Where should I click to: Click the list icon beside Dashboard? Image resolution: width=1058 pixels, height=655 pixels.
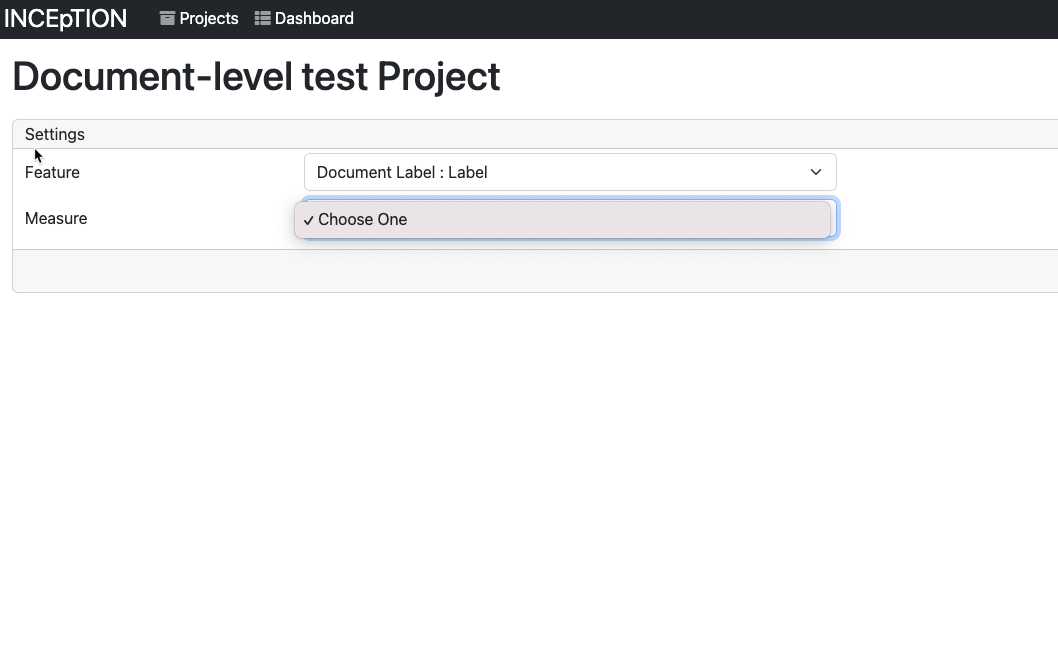261,18
